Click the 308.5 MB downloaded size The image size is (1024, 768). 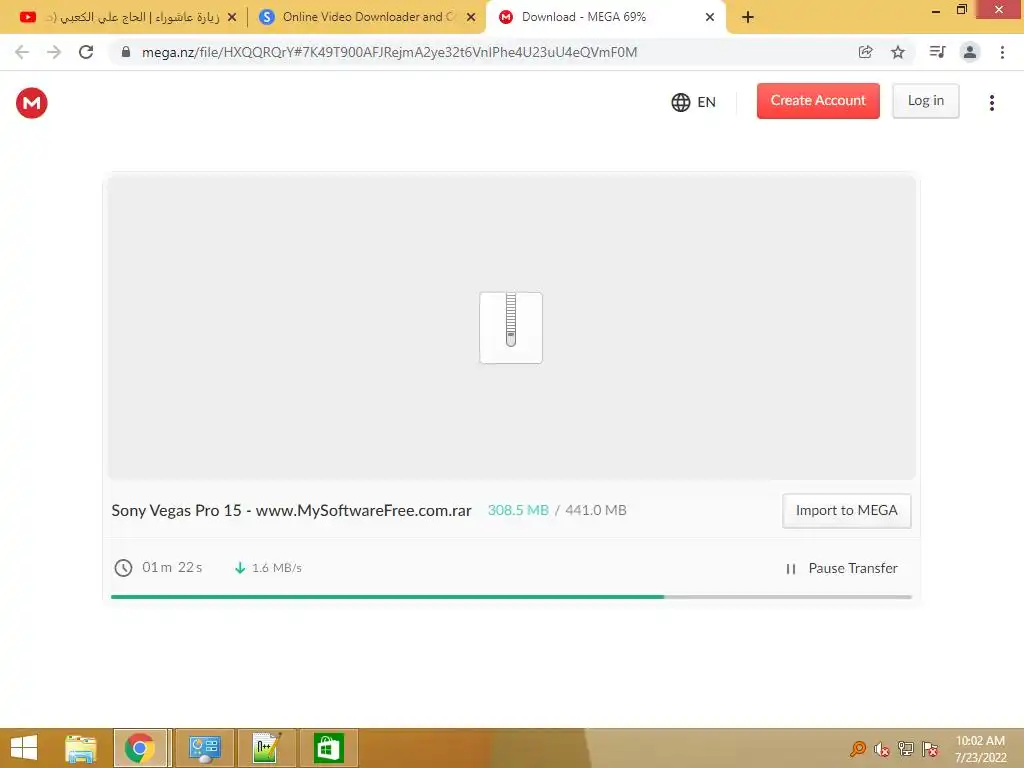(518, 510)
